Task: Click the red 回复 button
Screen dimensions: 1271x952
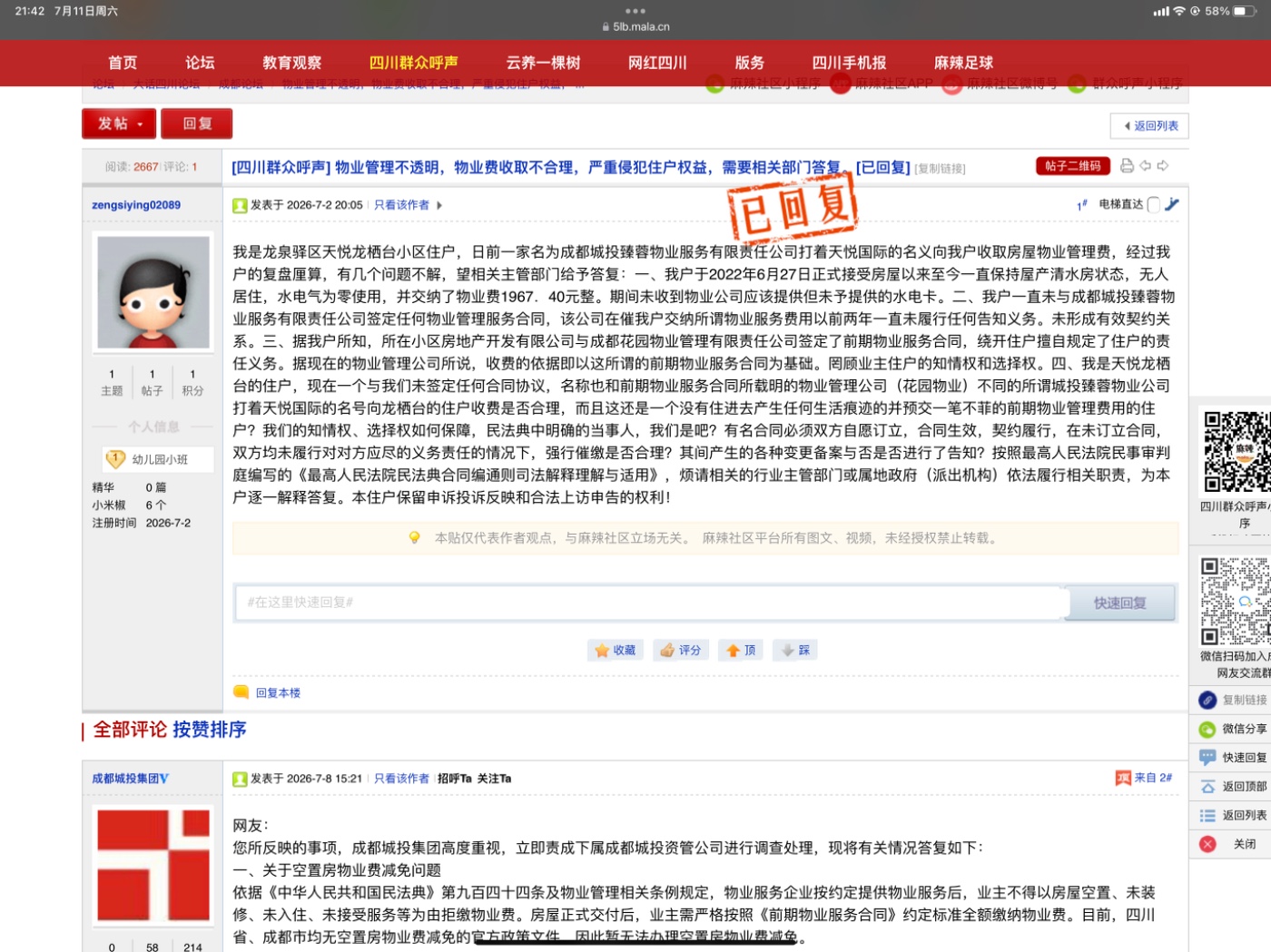Action: click(x=197, y=123)
